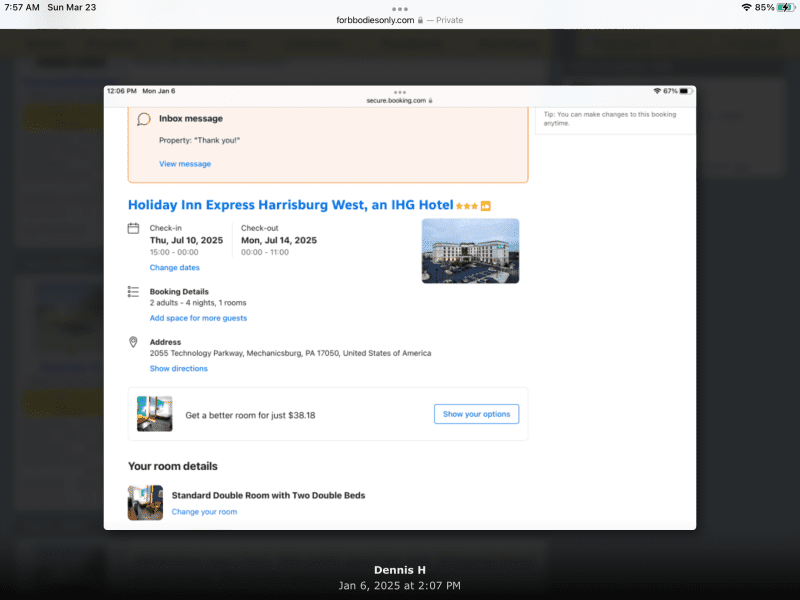Click the calendar icon beside Check-in
The width and height of the screenshot is (800, 600).
tap(133, 229)
